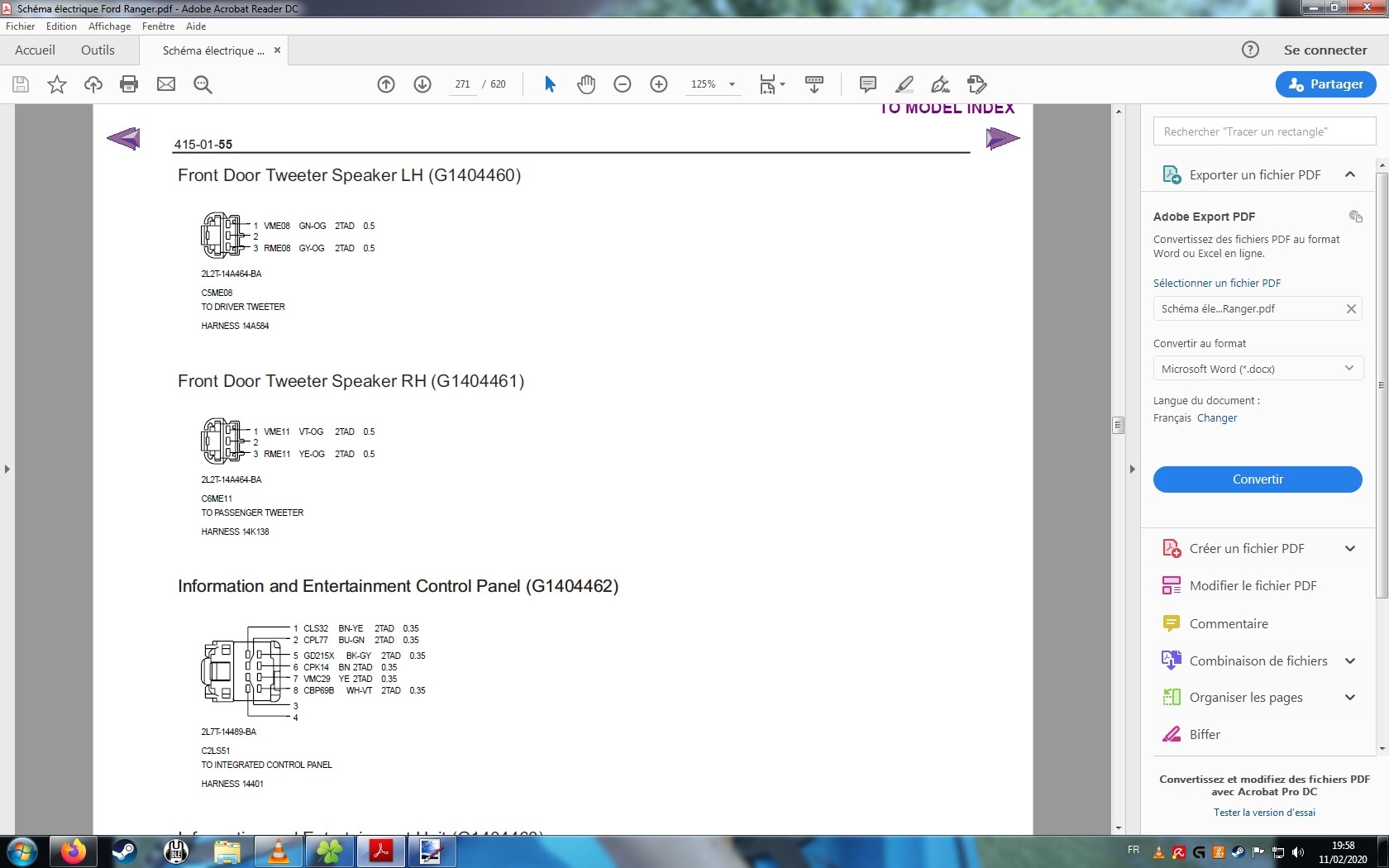Open the Affichage menu
The width and height of the screenshot is (1389, 868).
click(x=109, y=26)
